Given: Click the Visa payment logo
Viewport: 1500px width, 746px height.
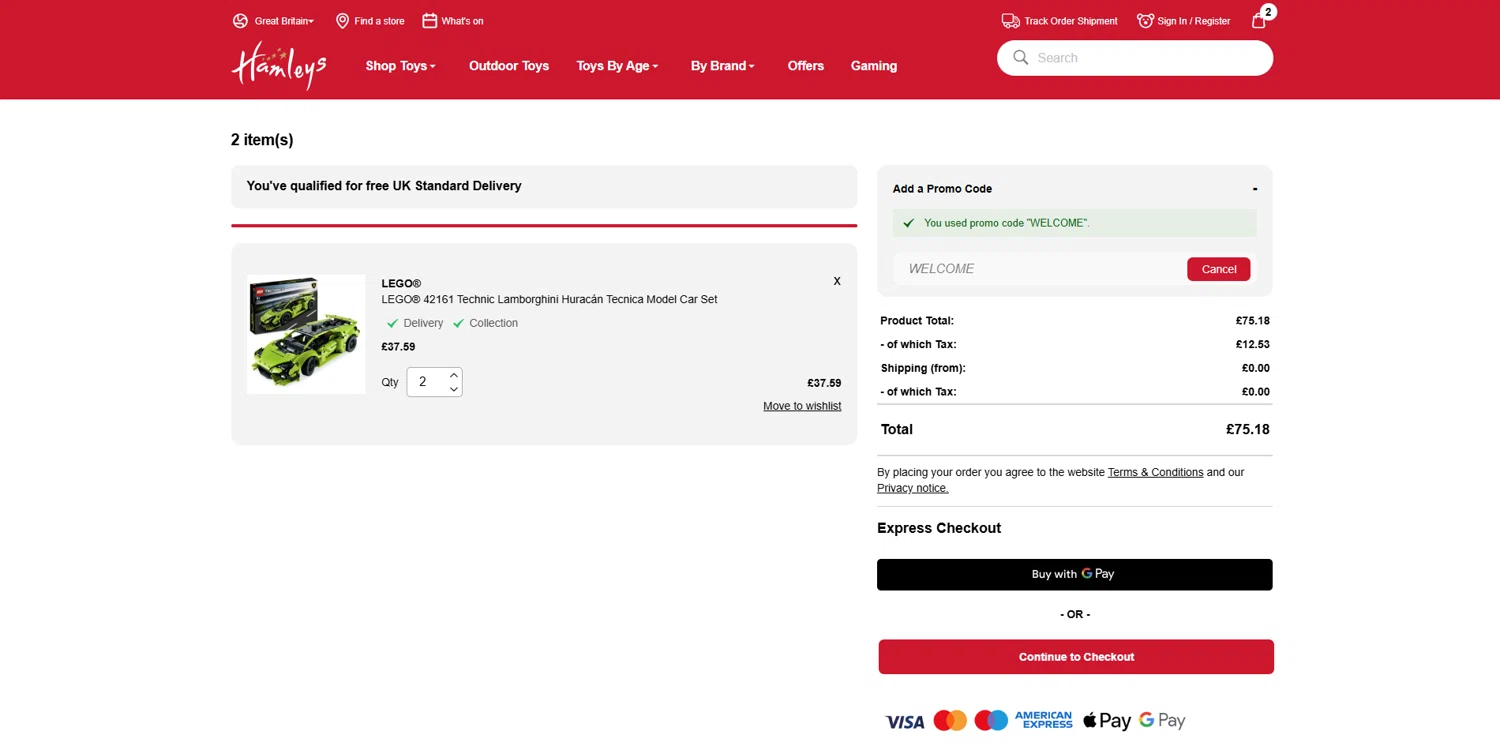Looking at the screenshot, I should pos(905,721).
